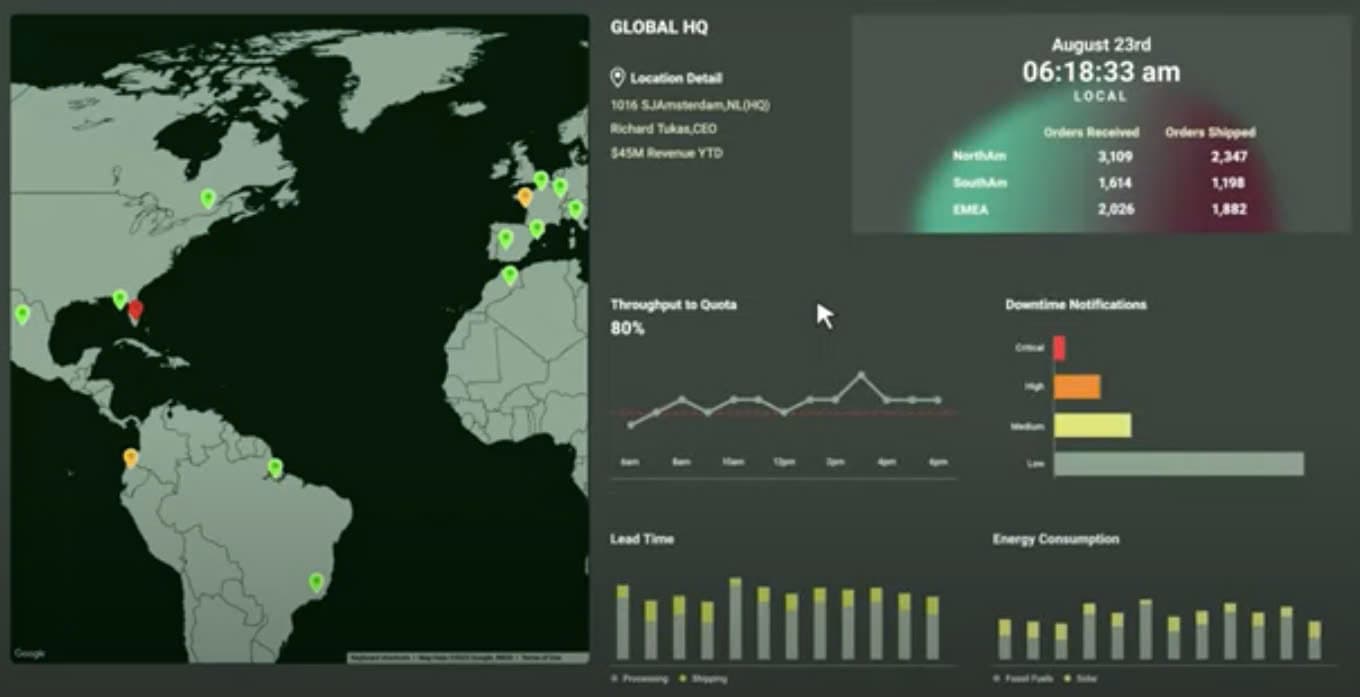
Task: Click the Solar legend marker
Action: coord(1067,679)
